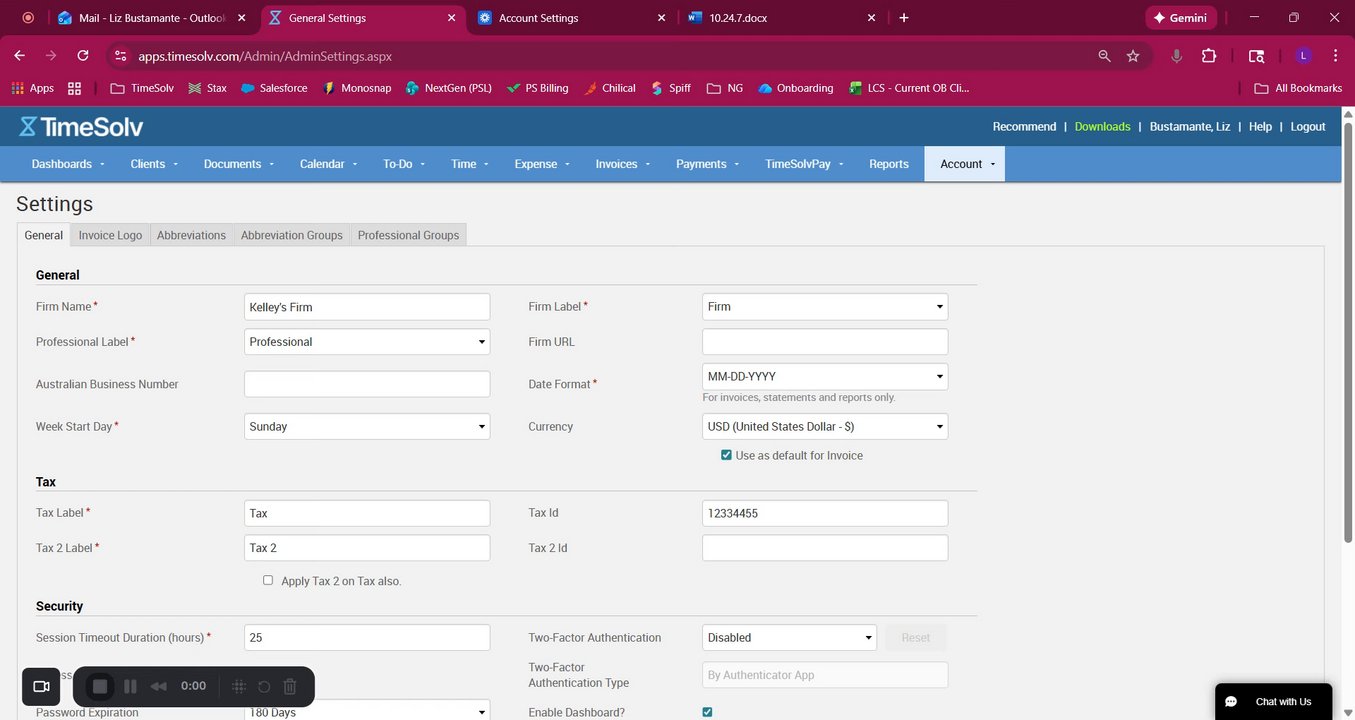The height and width of the screenshot is (720, 1355).
Task: Go back with browser back arrow
Action: tap(20, 56)
